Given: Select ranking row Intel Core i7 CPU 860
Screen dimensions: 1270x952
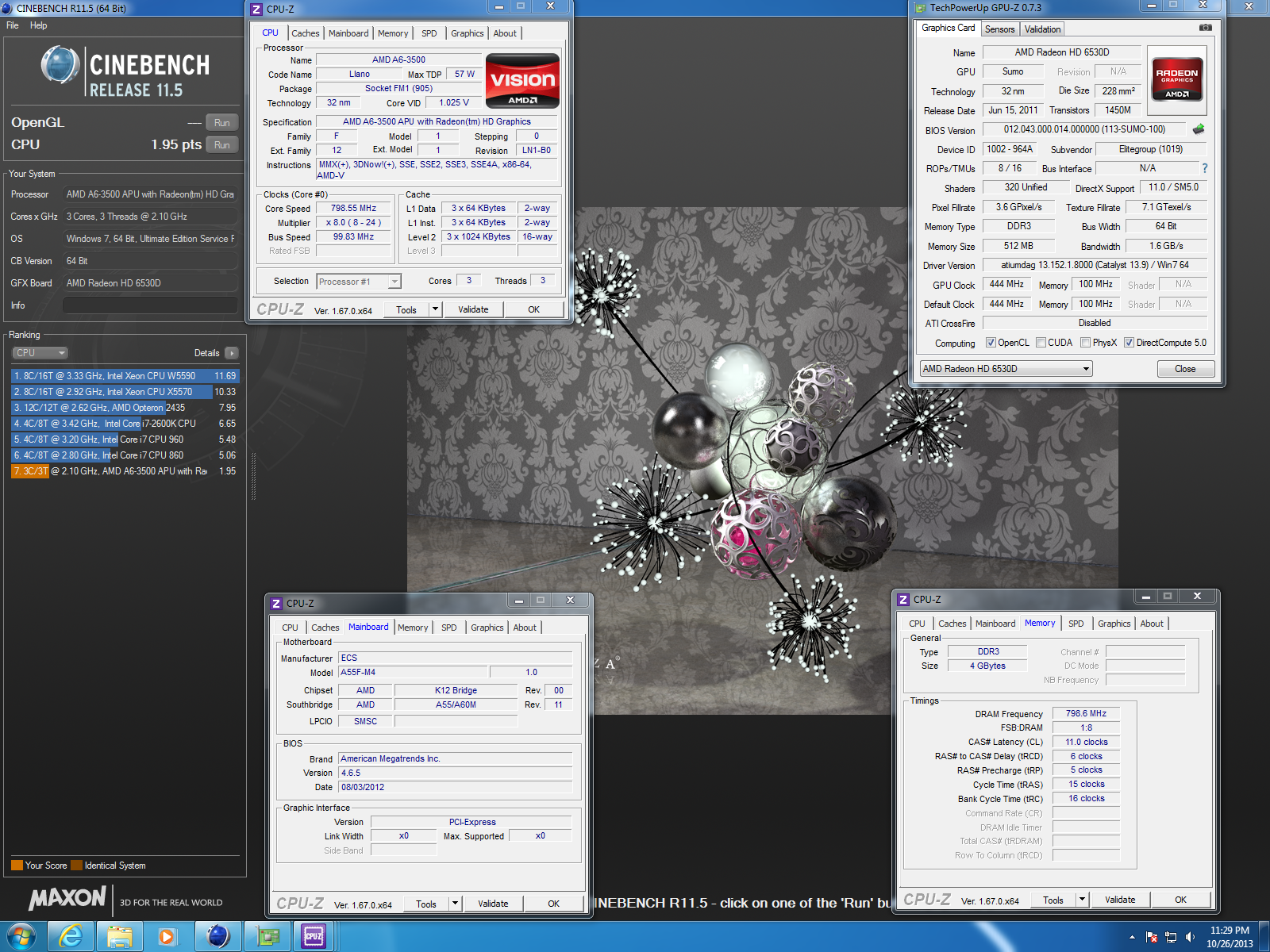Looking at the screenshot, I should tap(125, 455).
